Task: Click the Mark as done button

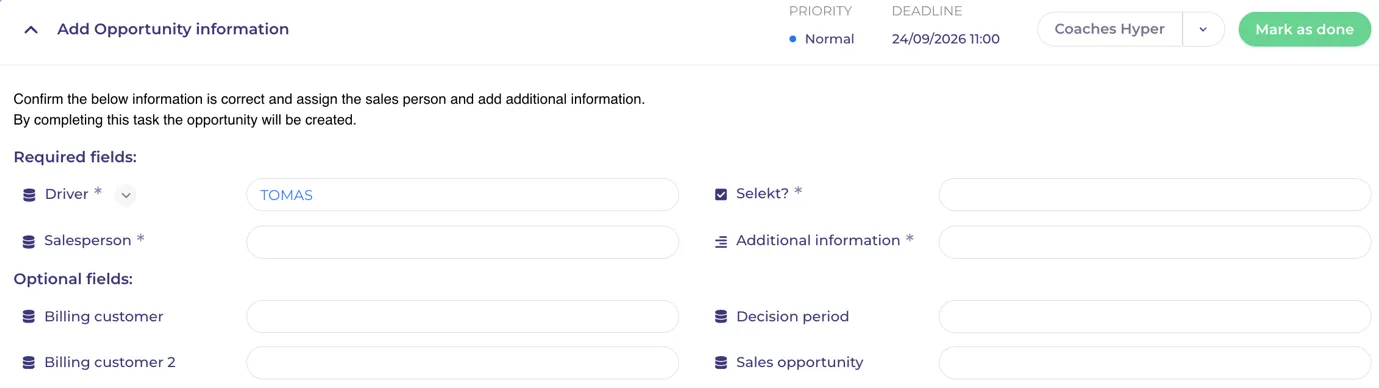Action: (1304, 29)
